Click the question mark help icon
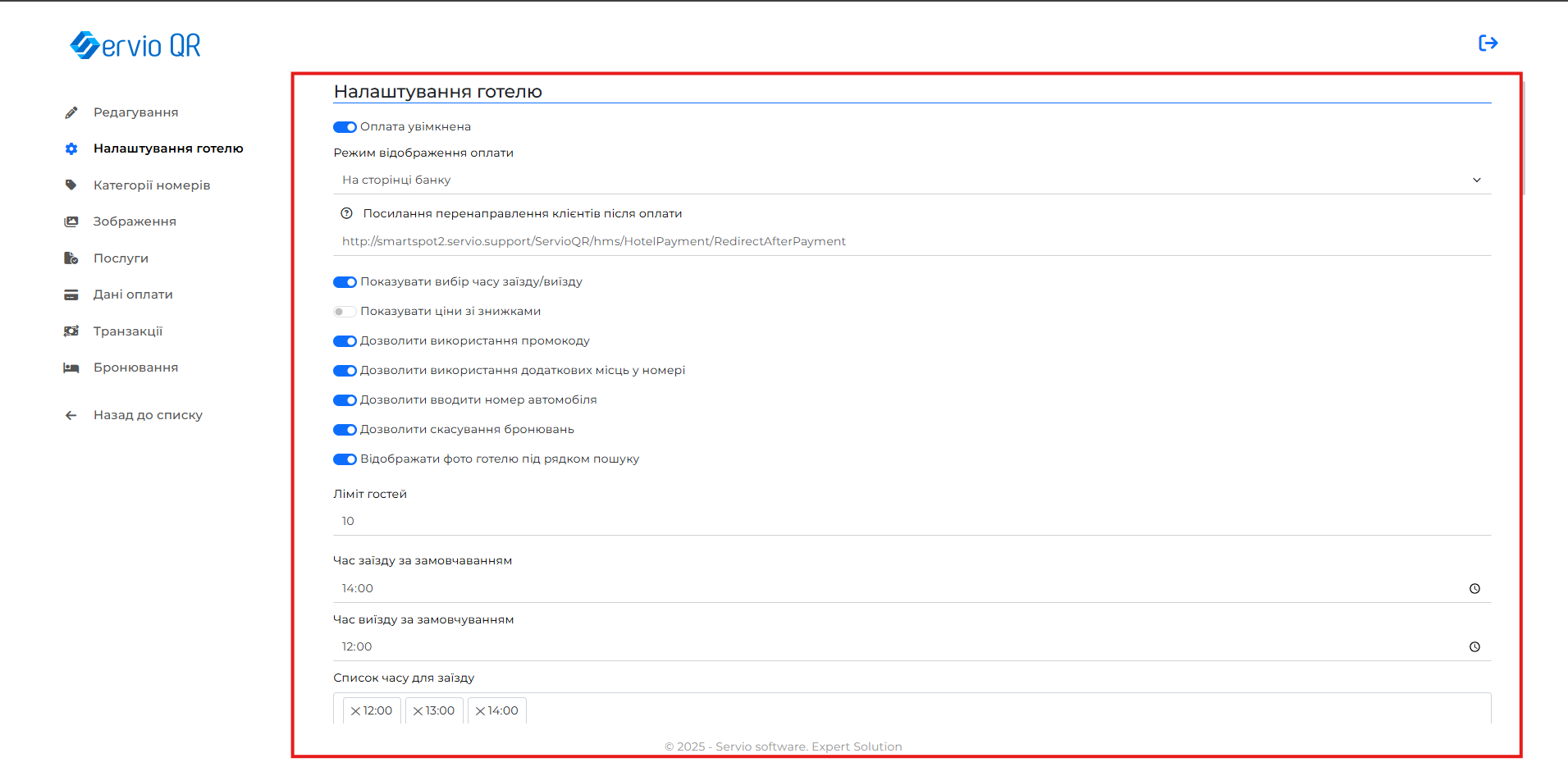The width and height of the screenshot is (1568, 767). pos(346,213)
